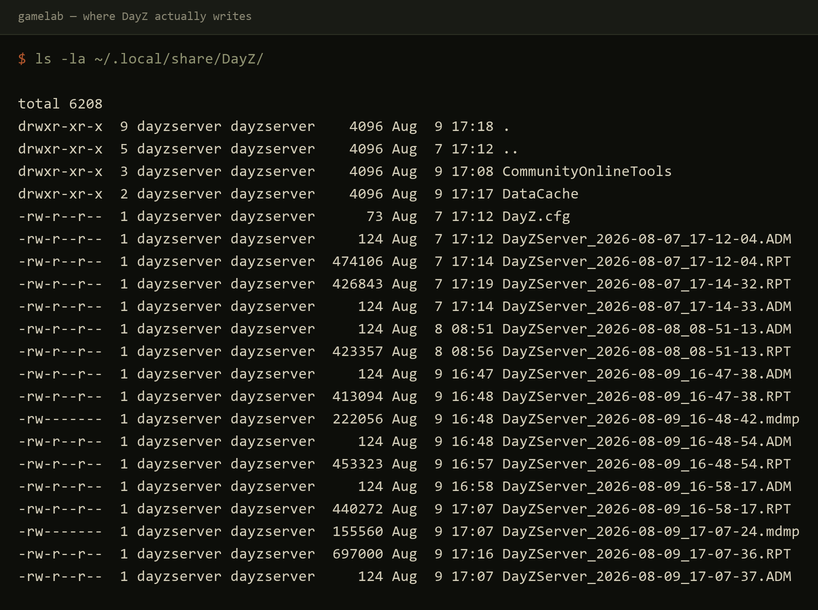Click file 'DayZServer_2026-08-09_16-58-17.RPT'
Viewport: 818px width, 610px height.
tap(647, 509)
